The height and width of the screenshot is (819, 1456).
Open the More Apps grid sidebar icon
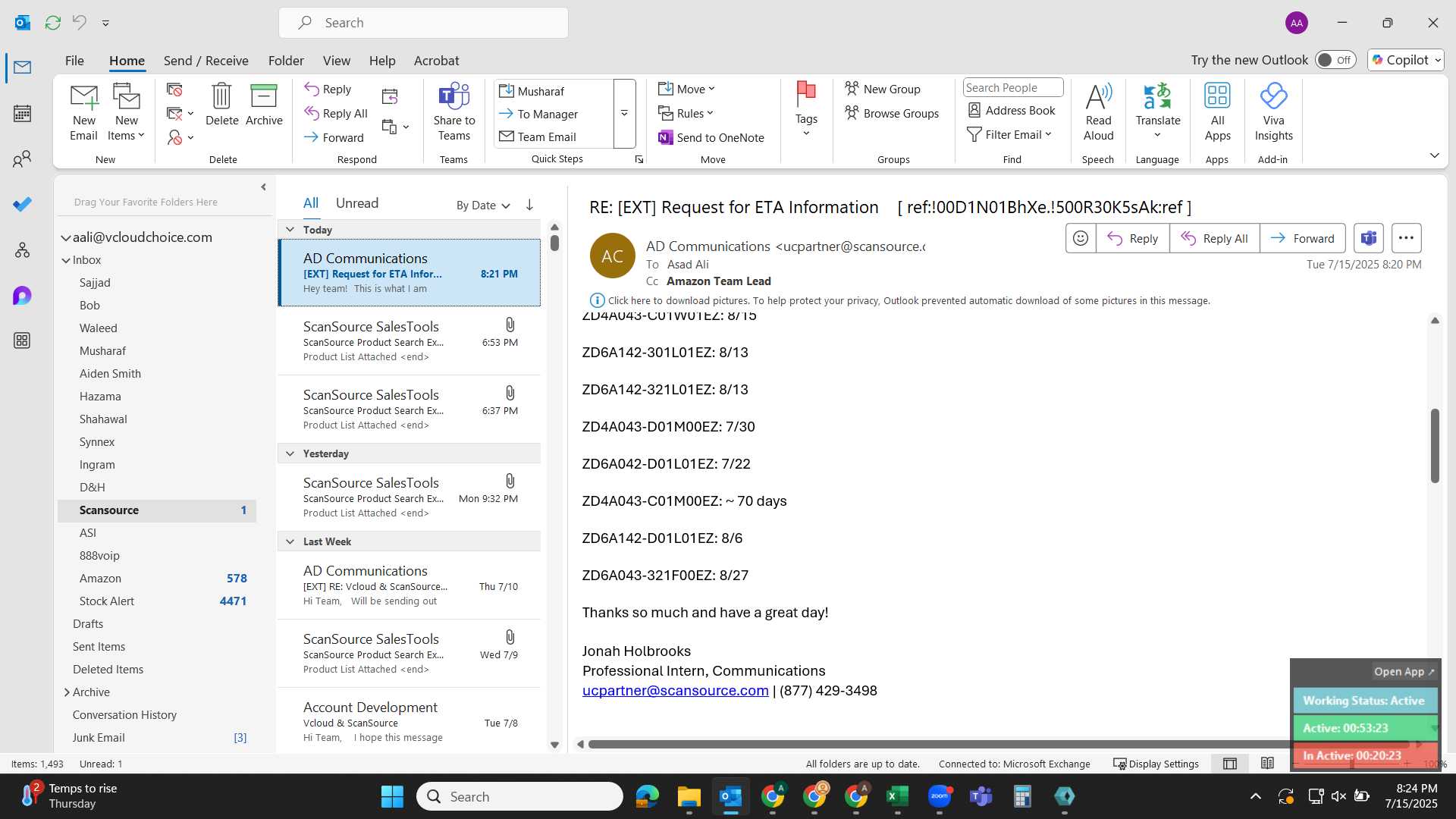click(22, 340)
